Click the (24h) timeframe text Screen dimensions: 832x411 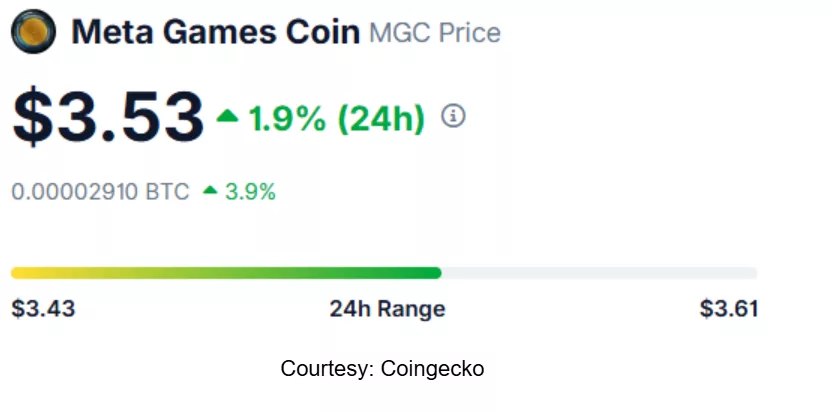click(x=381, y=118)
